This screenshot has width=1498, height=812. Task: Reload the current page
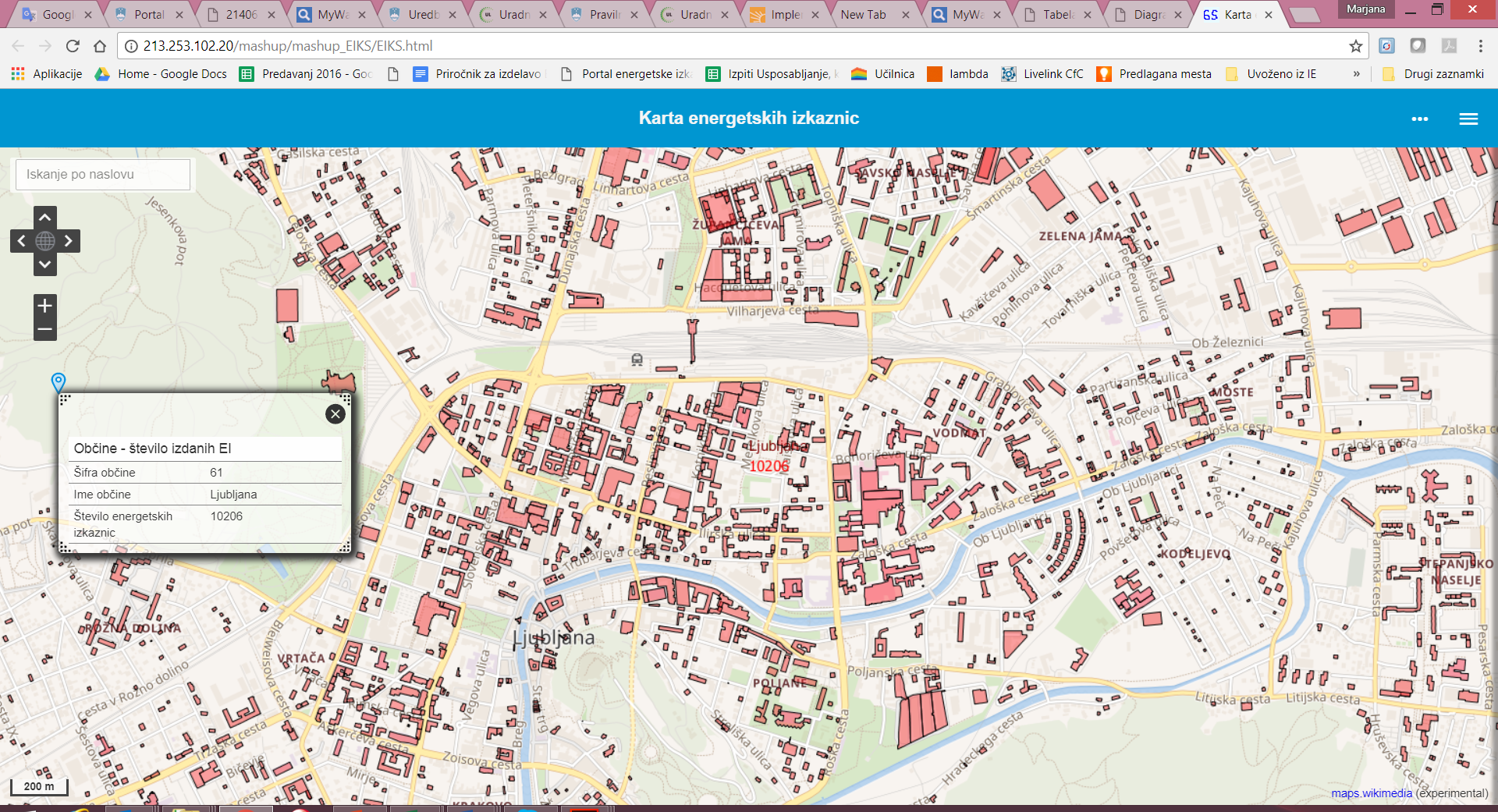[x=73, y=46]
